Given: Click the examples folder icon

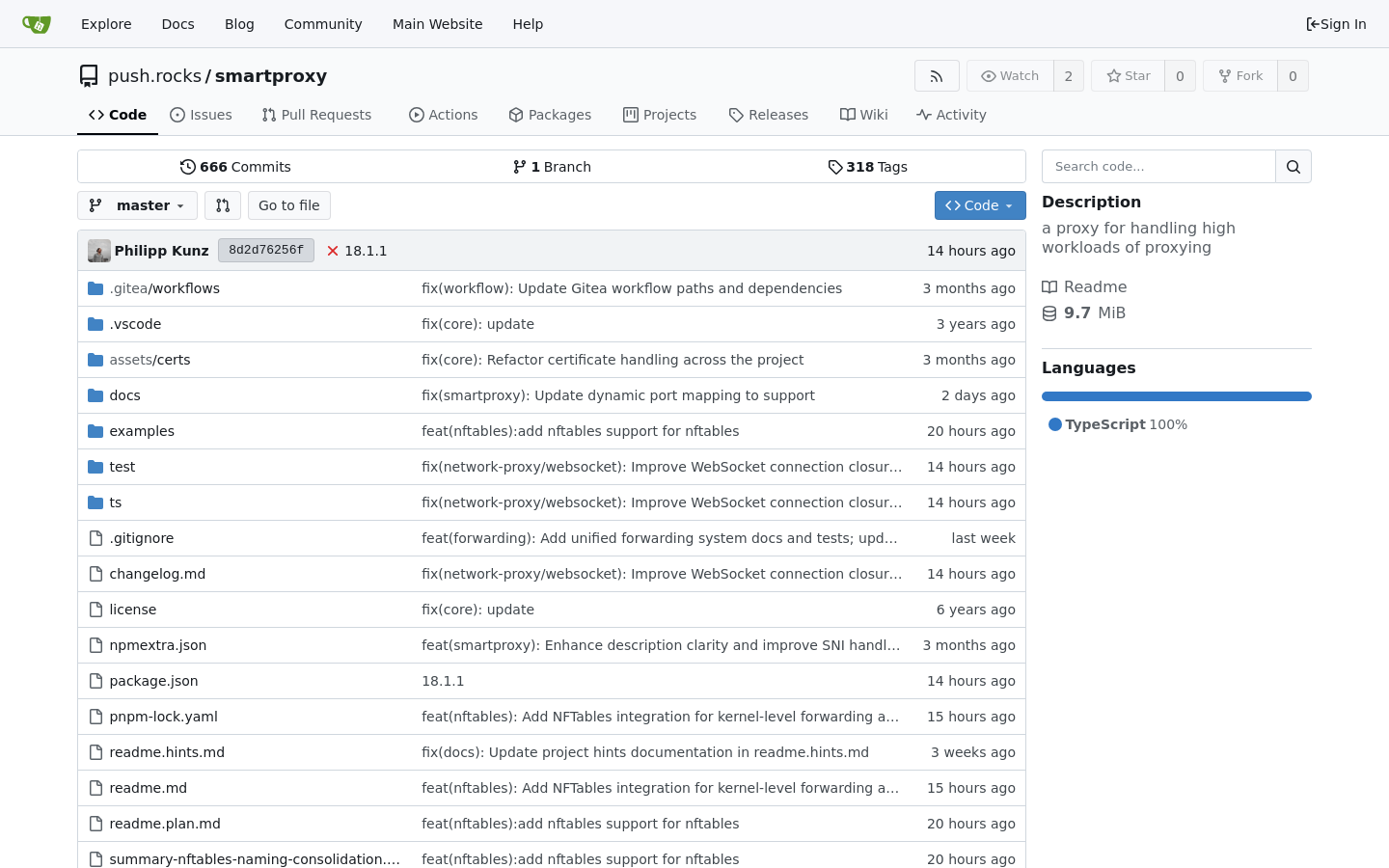Looking at the screenshot, I should click(x=95, y=431).
